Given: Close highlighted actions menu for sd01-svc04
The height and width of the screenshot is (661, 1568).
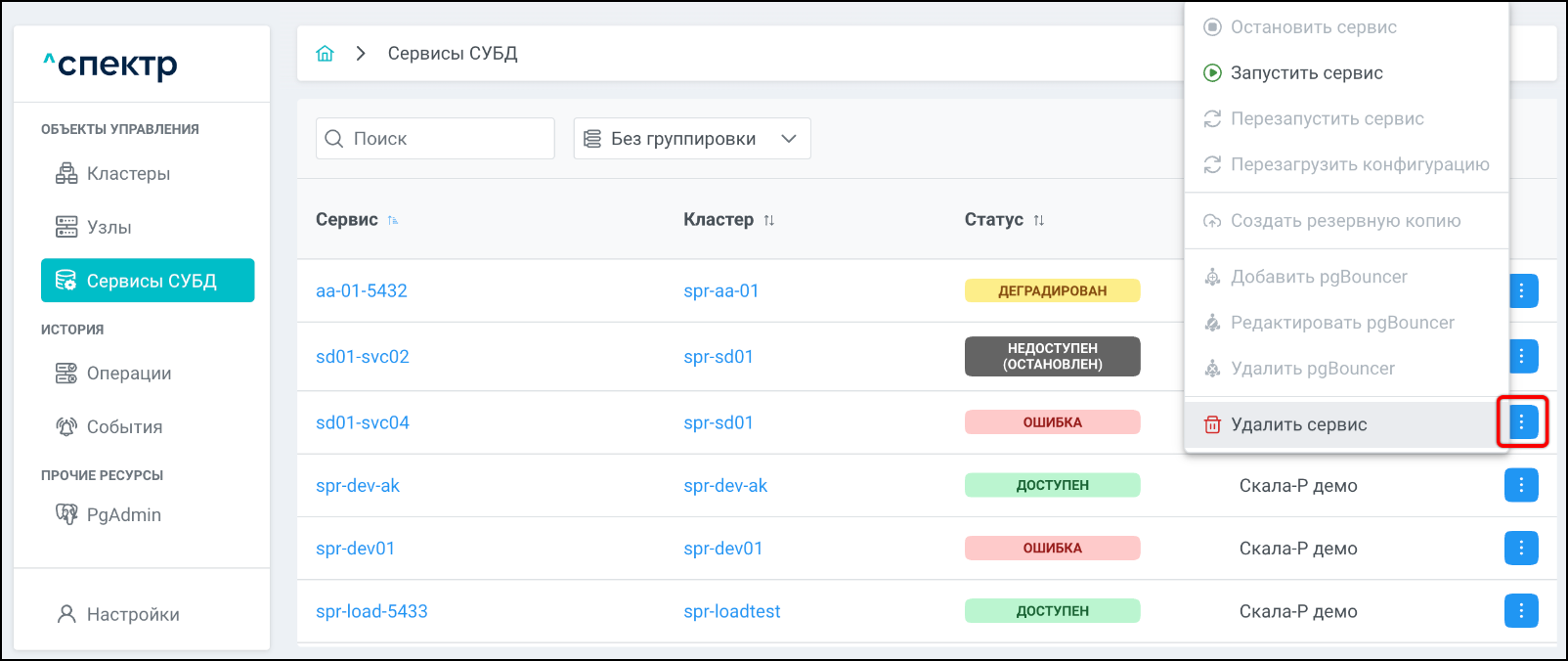Looking at the screenshot, I should point(1521,422).
